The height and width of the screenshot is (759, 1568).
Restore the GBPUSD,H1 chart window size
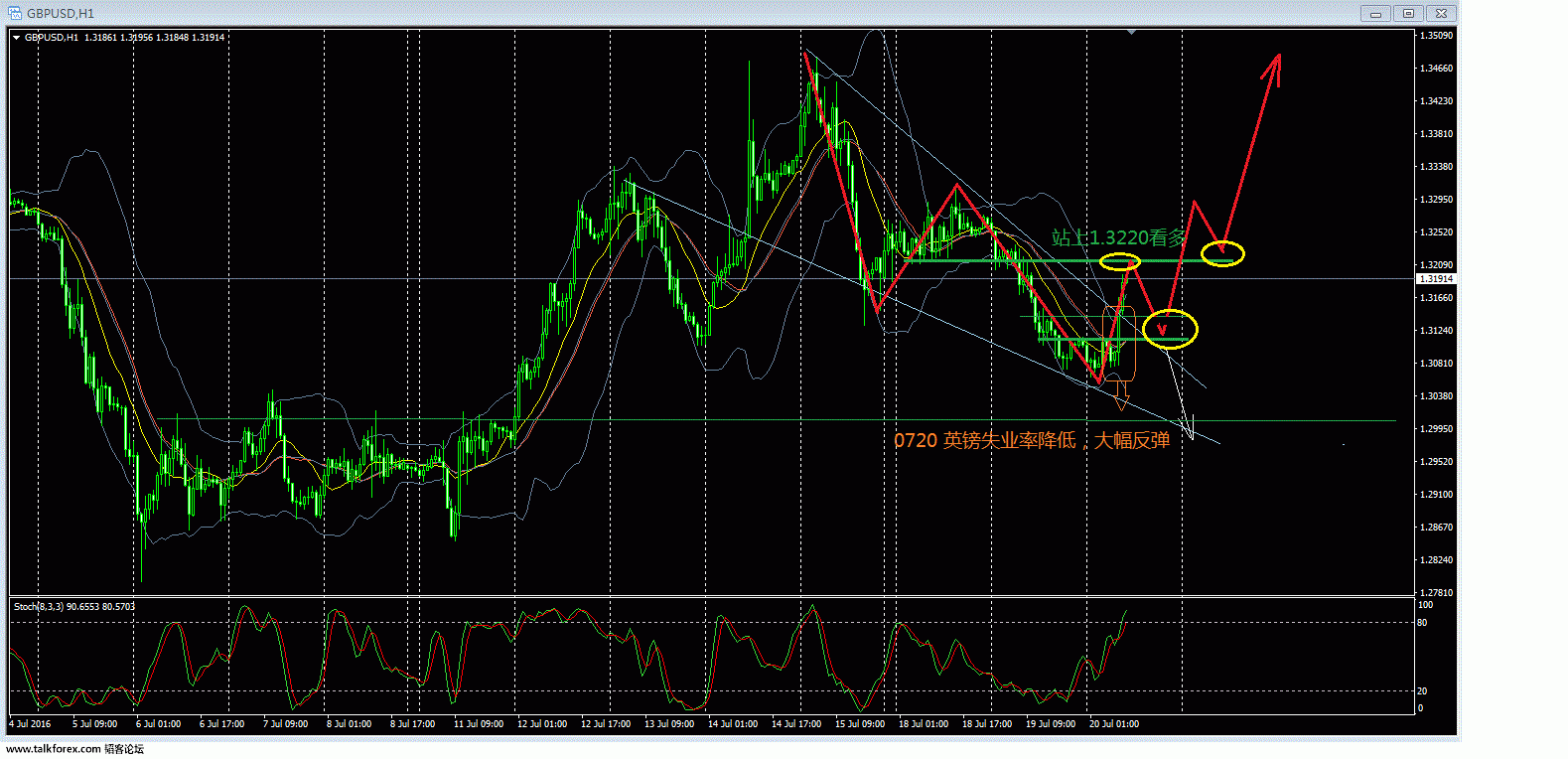coord(1408,13)
